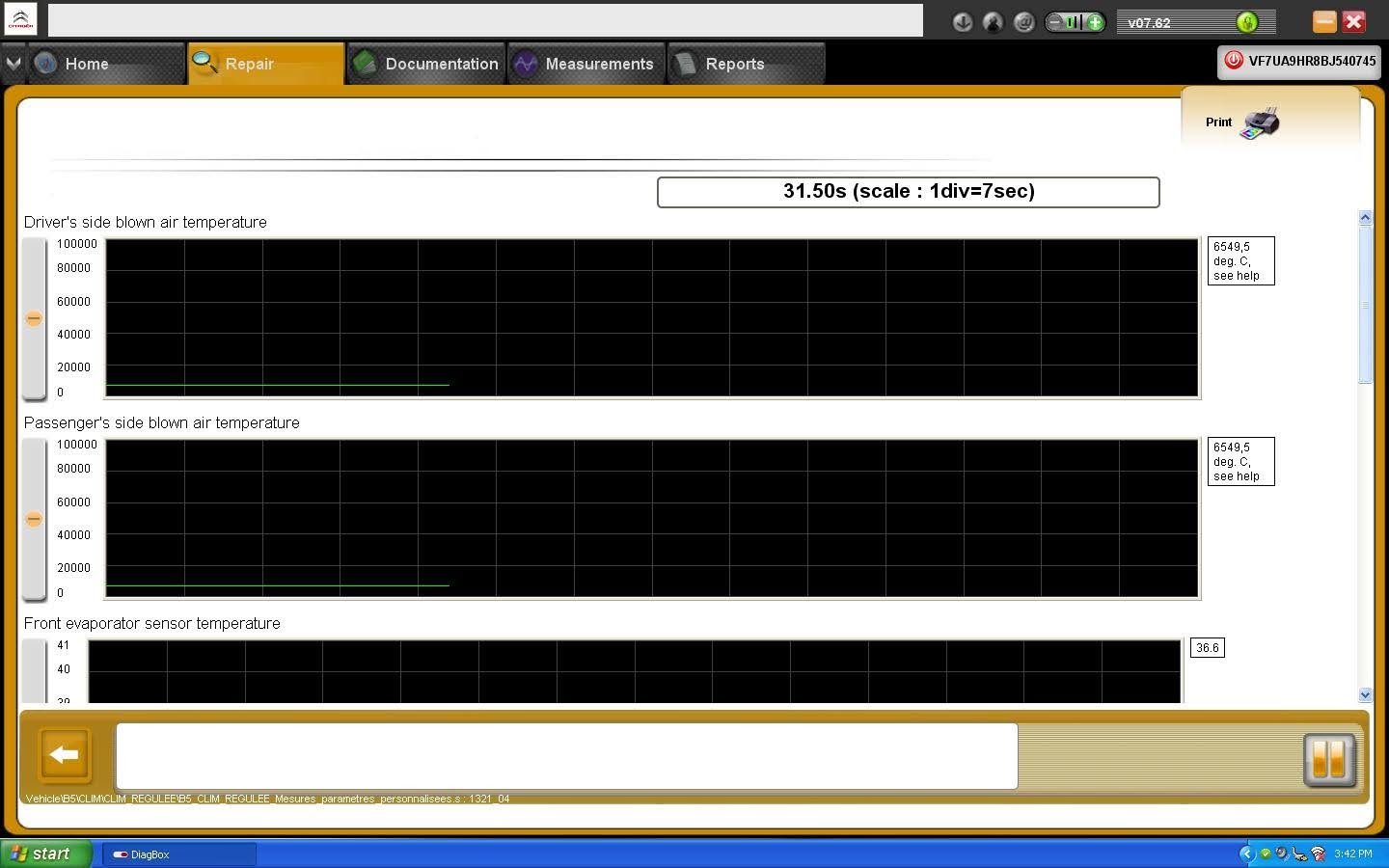Screen dimensions: 1389x868
Task: Click the wireless network tray icon
Action: tap(1318, 854)
